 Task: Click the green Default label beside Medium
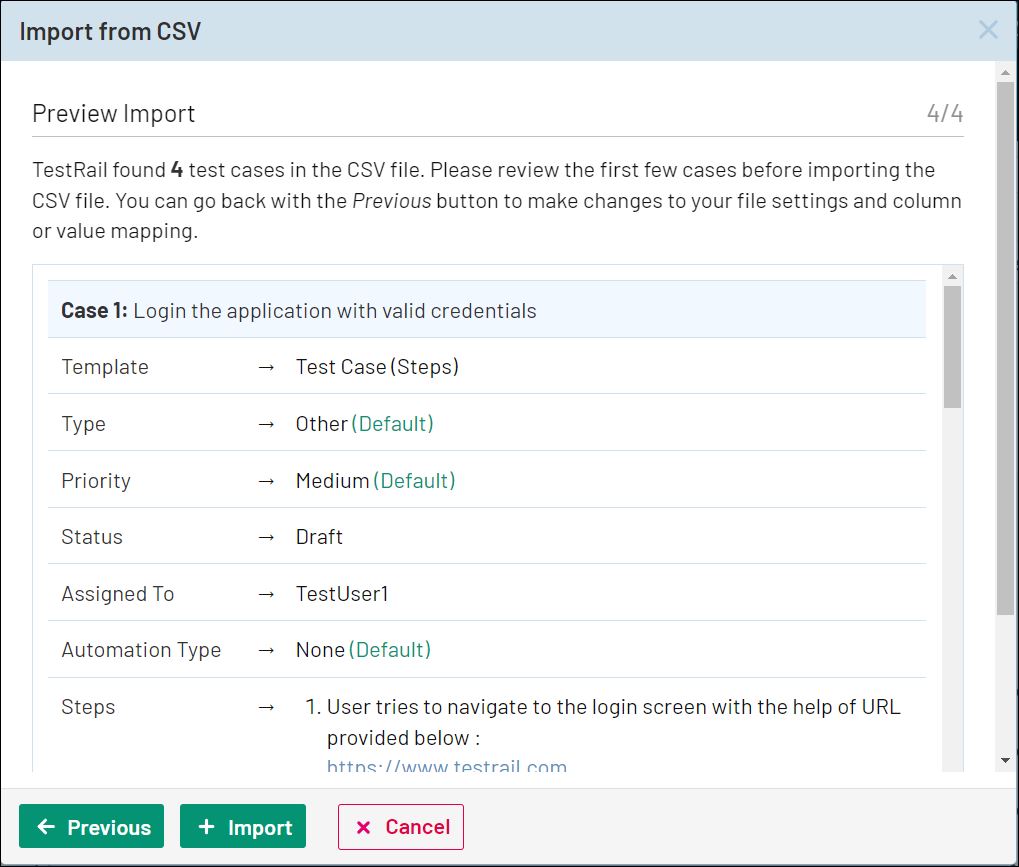coord(414,481)
